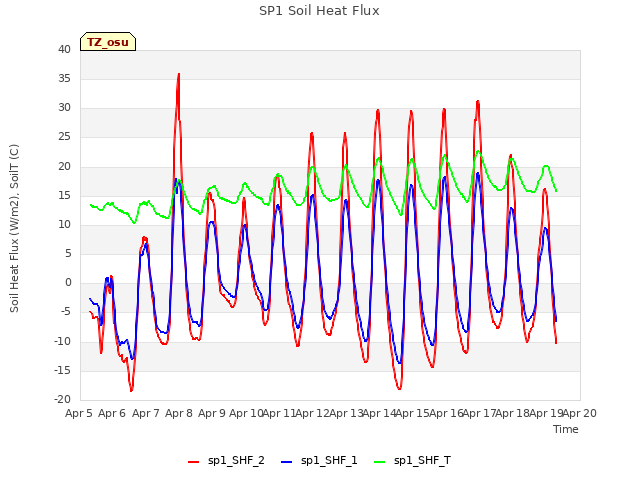This screenshot has height=480, width=640.
Task: Click the 0 y-axis tick label
Action: coord(68,282)
